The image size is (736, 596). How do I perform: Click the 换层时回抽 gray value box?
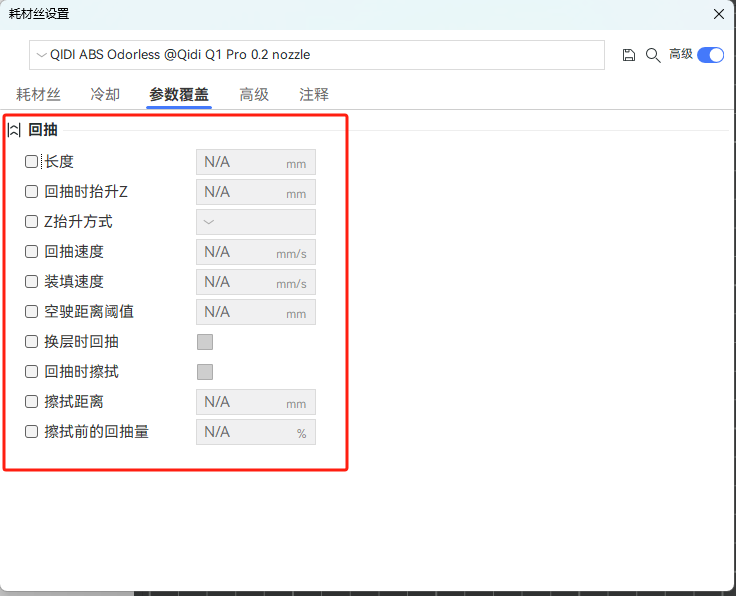point(205,342)
